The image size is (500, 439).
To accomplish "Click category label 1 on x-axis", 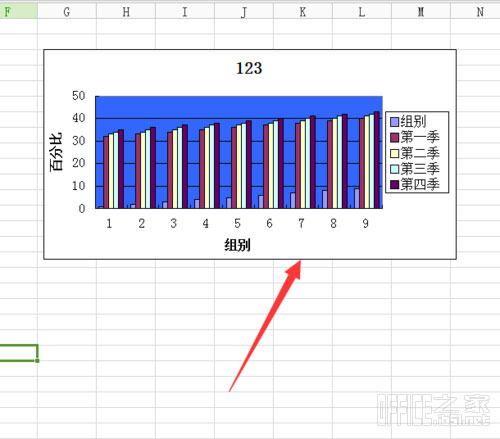I will [x=109, y=223].
